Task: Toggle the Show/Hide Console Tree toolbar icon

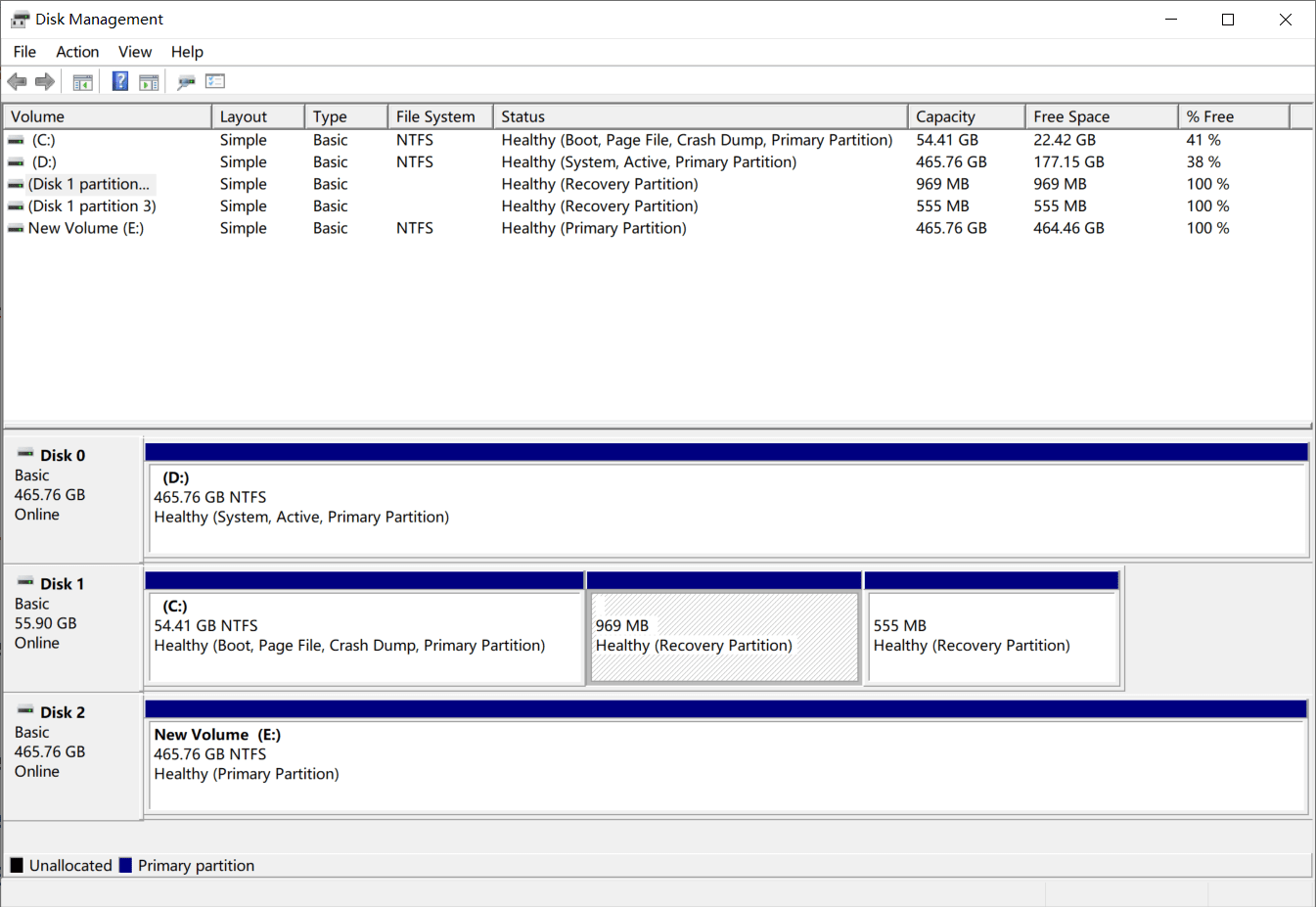Action: [83, 81]
